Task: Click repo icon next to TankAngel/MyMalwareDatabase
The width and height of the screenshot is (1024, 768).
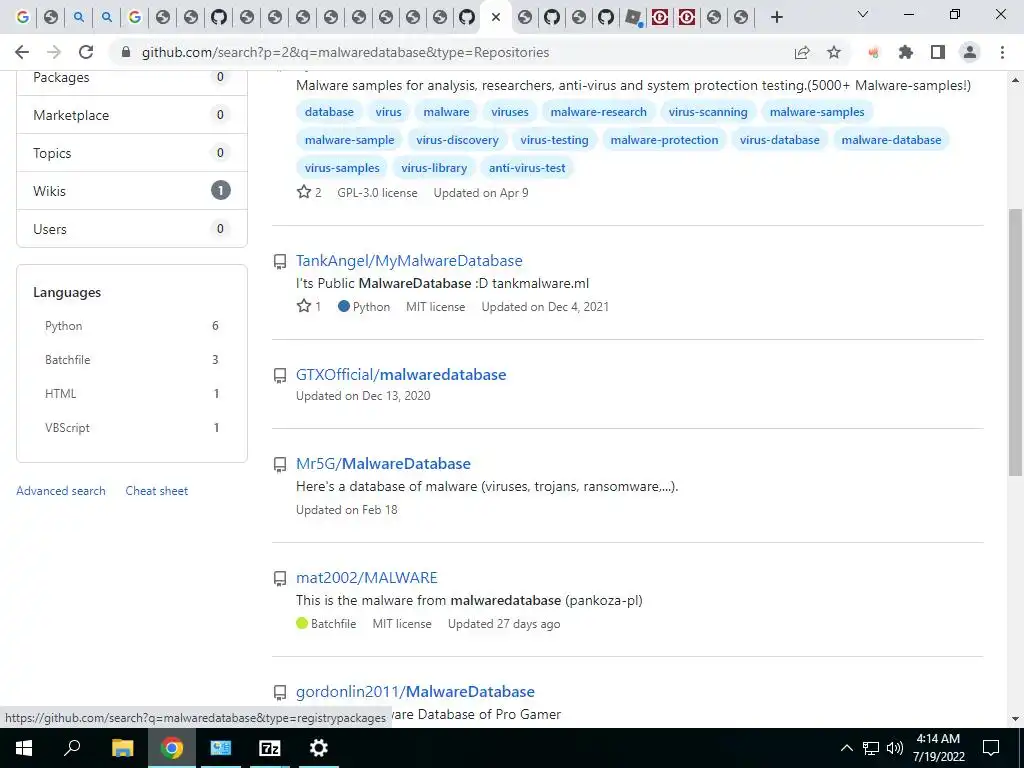Action: tap(280, 262)
